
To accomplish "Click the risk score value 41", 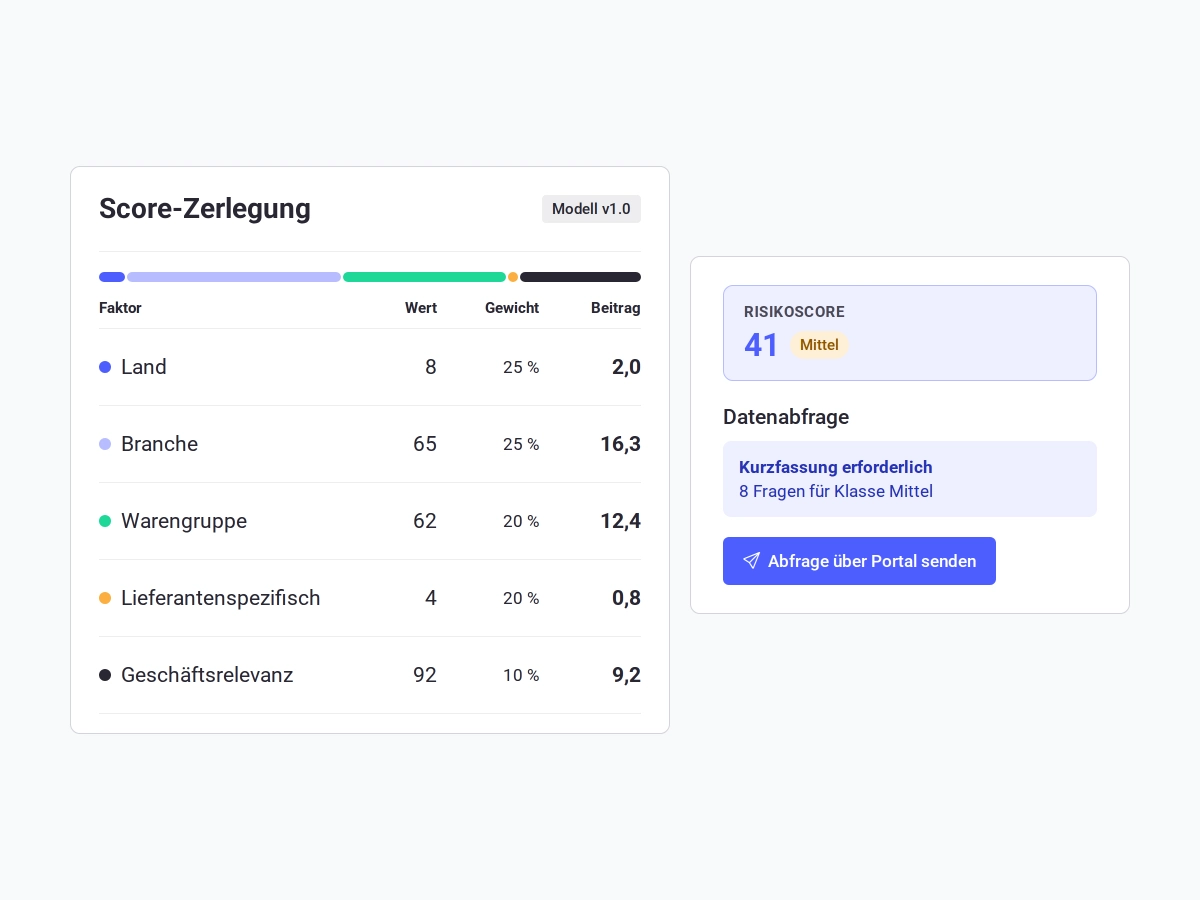I will point(761,345).
